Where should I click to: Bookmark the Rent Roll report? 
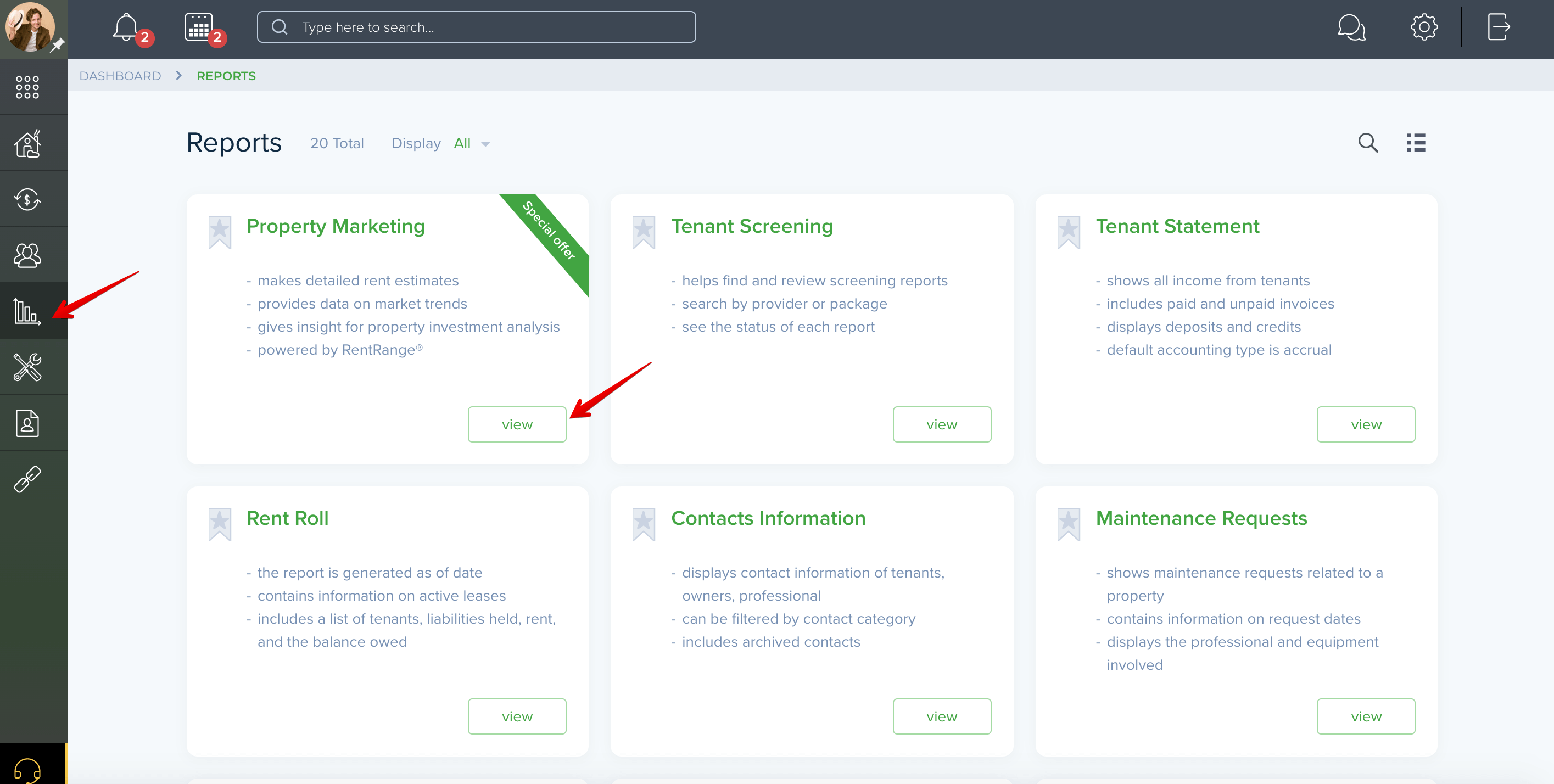click(x=220, y=524)
